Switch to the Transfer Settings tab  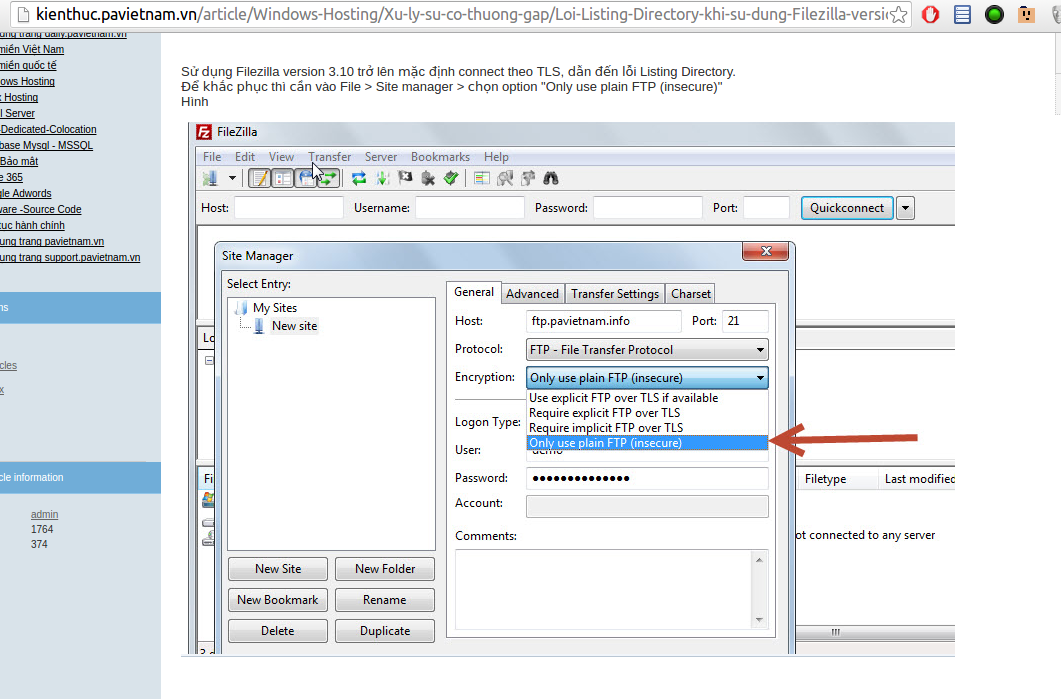coord(615,294)
